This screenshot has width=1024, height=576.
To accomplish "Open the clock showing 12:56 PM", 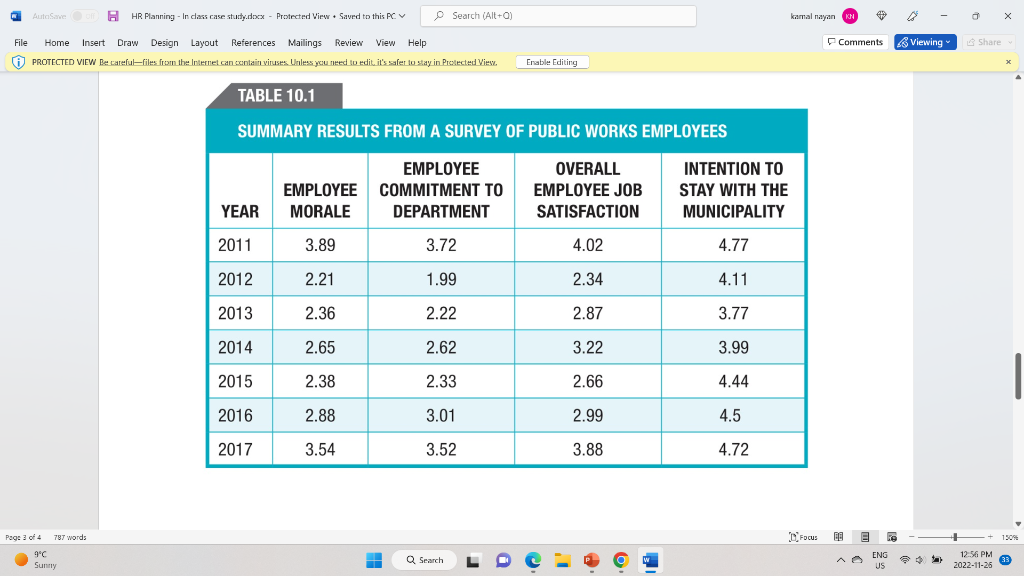I will [973, 560].
